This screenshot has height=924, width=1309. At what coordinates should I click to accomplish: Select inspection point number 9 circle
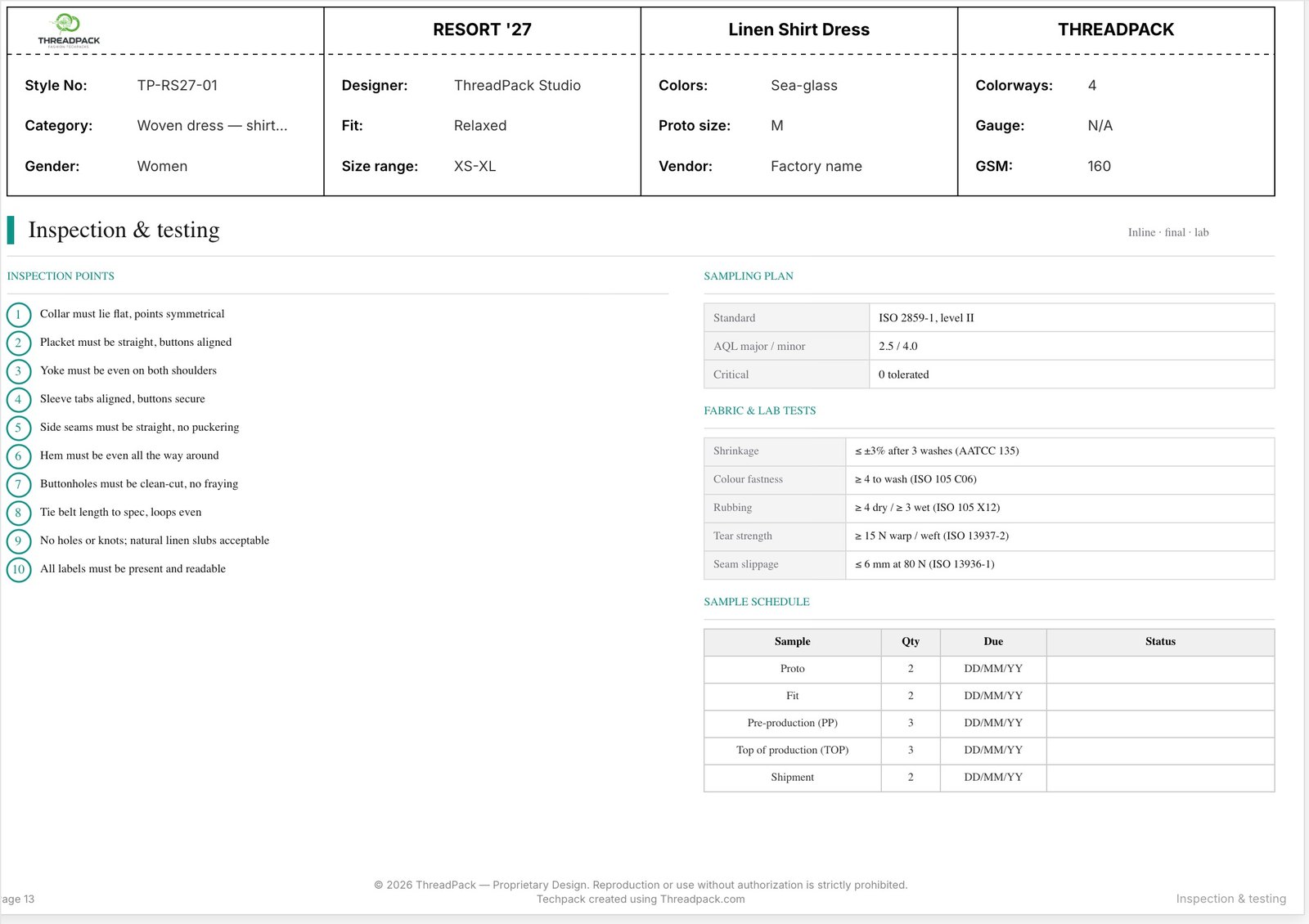pyautogui.click(x=19, y=541)
